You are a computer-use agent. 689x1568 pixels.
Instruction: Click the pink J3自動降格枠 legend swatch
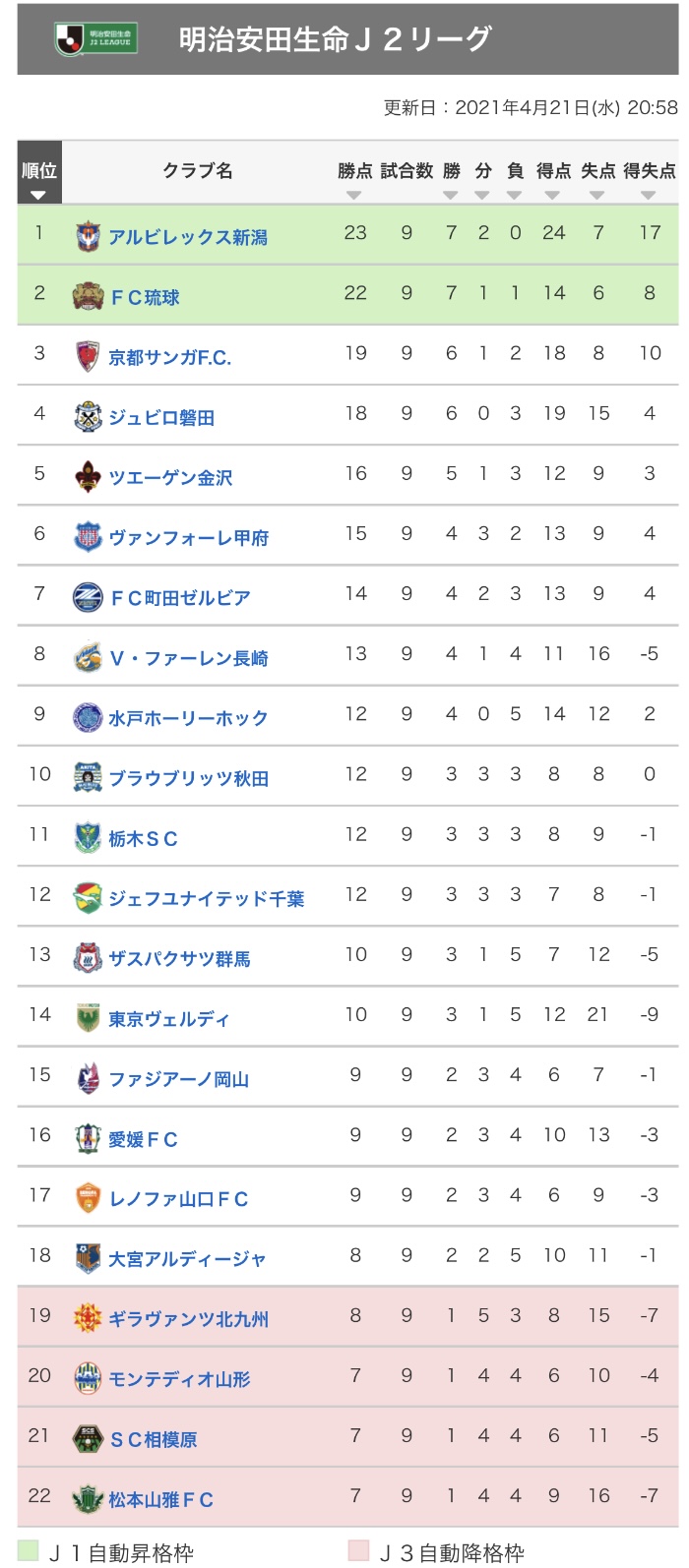point(358,1551)
